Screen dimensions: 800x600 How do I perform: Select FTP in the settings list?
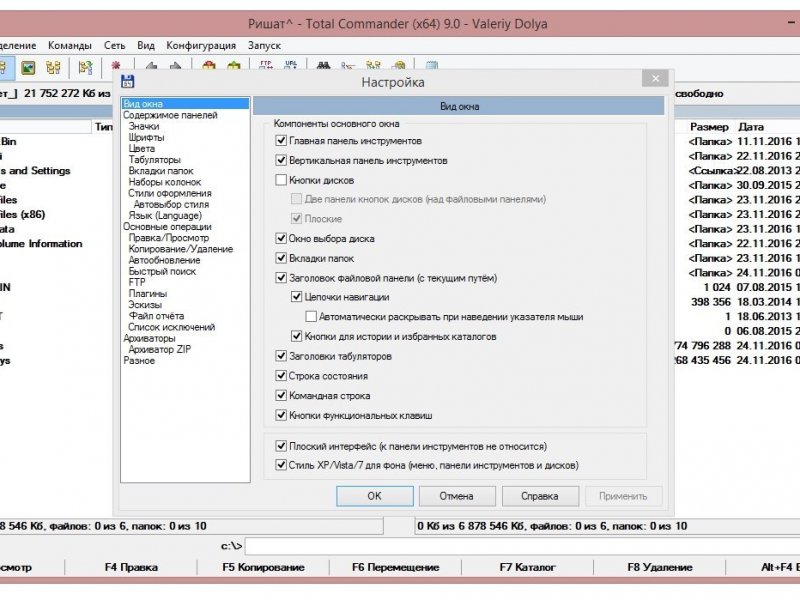(137, 283)
